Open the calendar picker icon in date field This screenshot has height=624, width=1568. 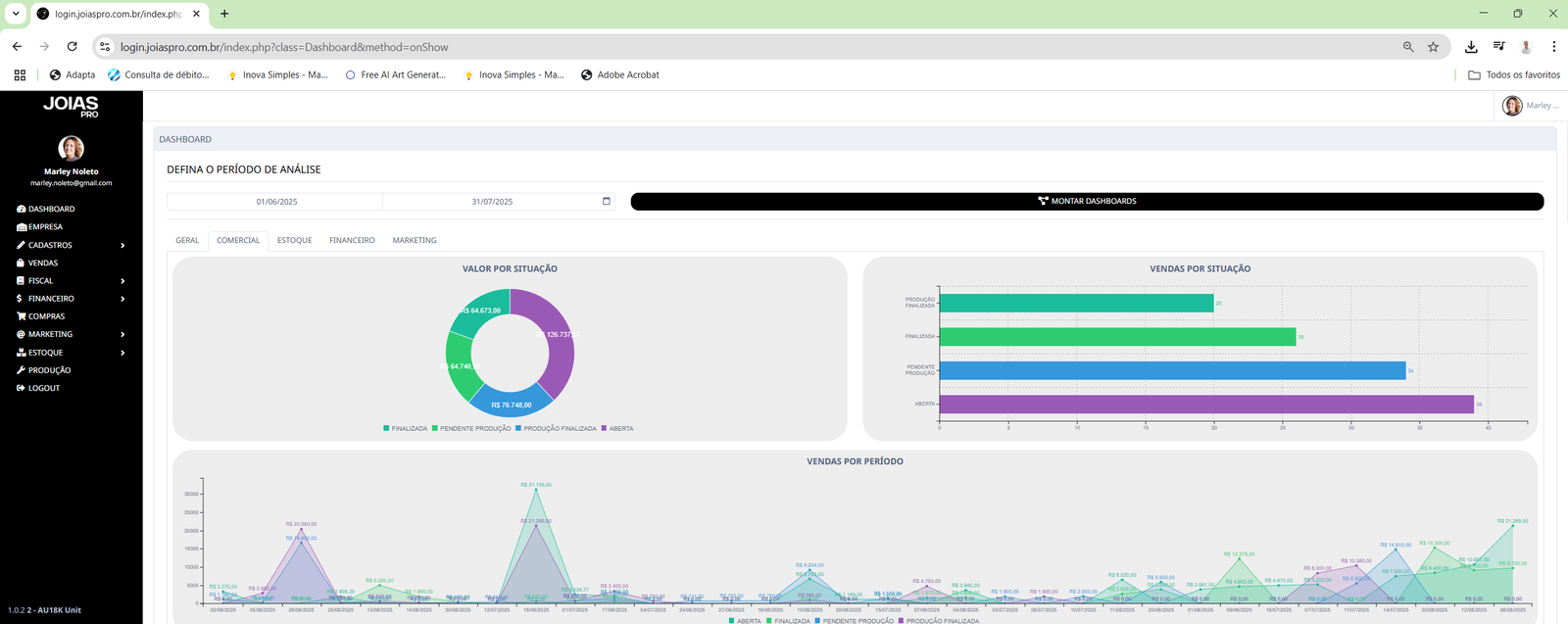pos(606,202)
